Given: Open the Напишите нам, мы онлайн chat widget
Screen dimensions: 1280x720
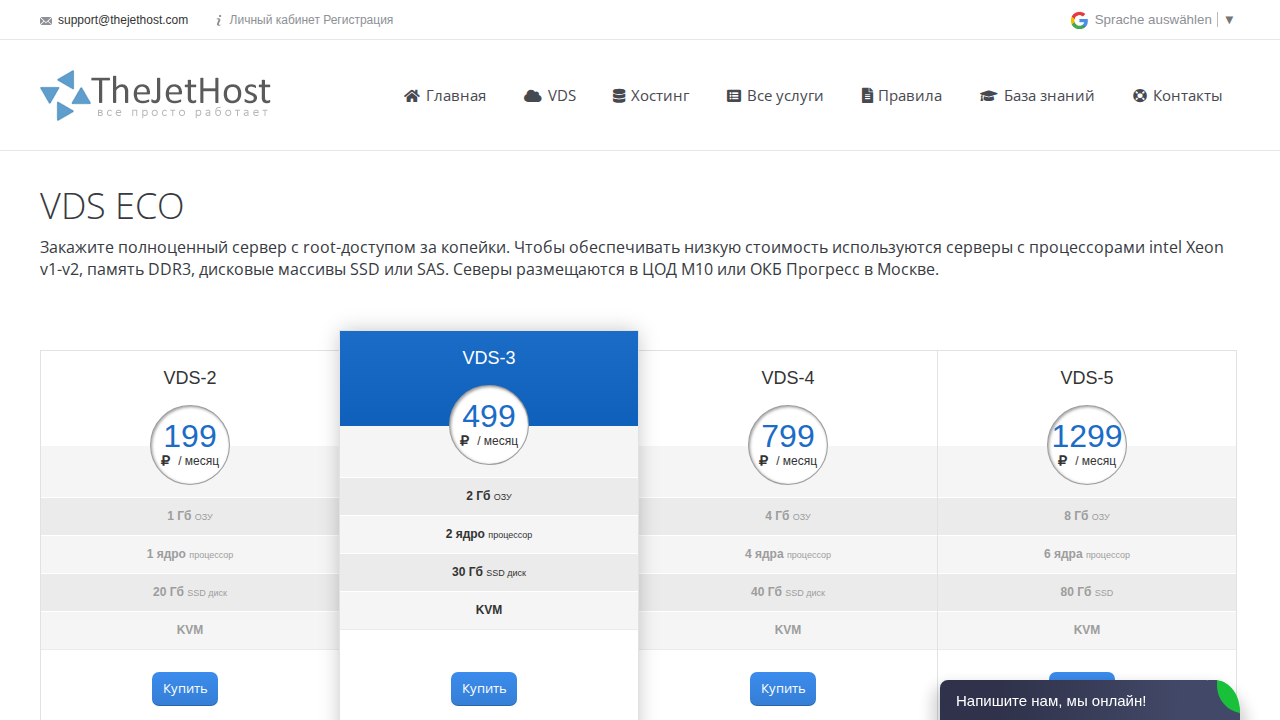Looking at the screenshot, I should click(x=1090, y=701).
